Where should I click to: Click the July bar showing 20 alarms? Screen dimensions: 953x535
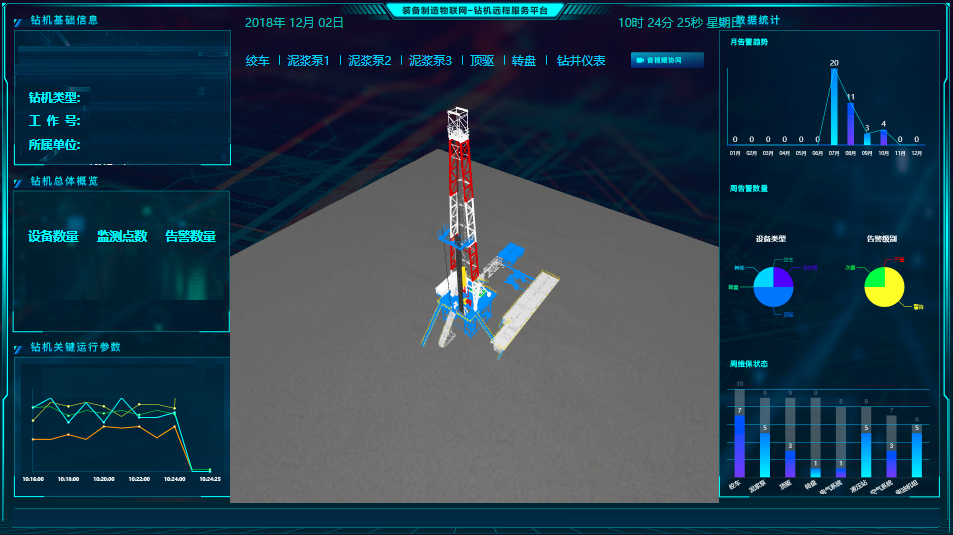point(834,108)
